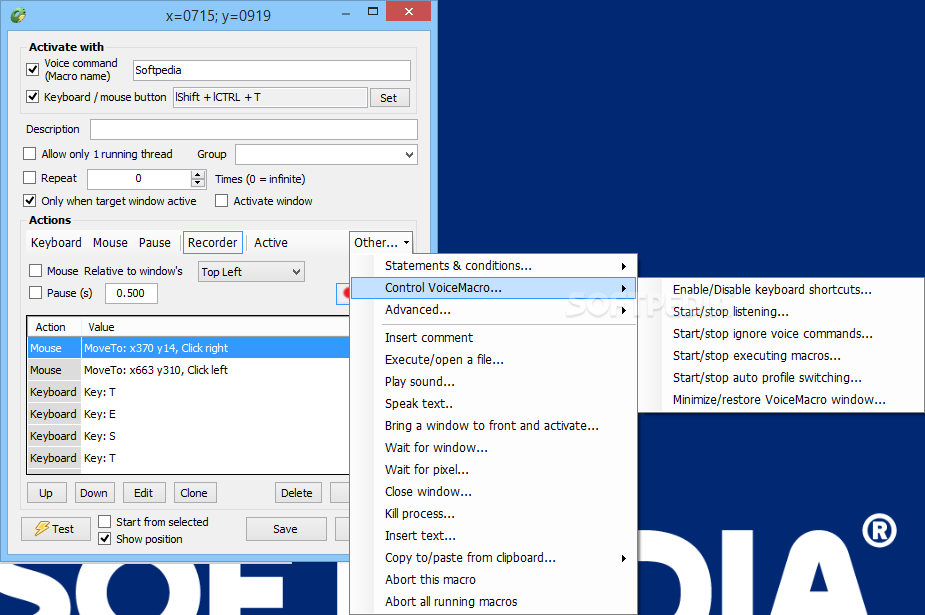Viewport: 925px width, 615px height.
Task: Move action Up in list
Action: tap(47, 493)
